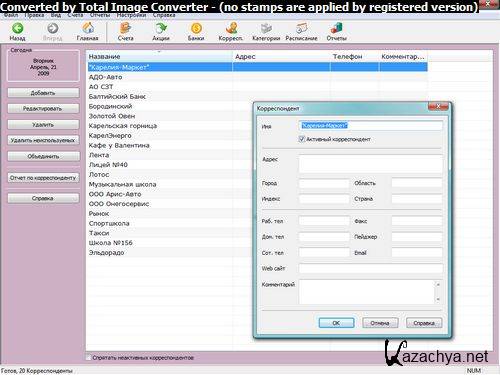Confirm the dialog with OK
Screen dimensions: 500x375
[x=336, y=323]
